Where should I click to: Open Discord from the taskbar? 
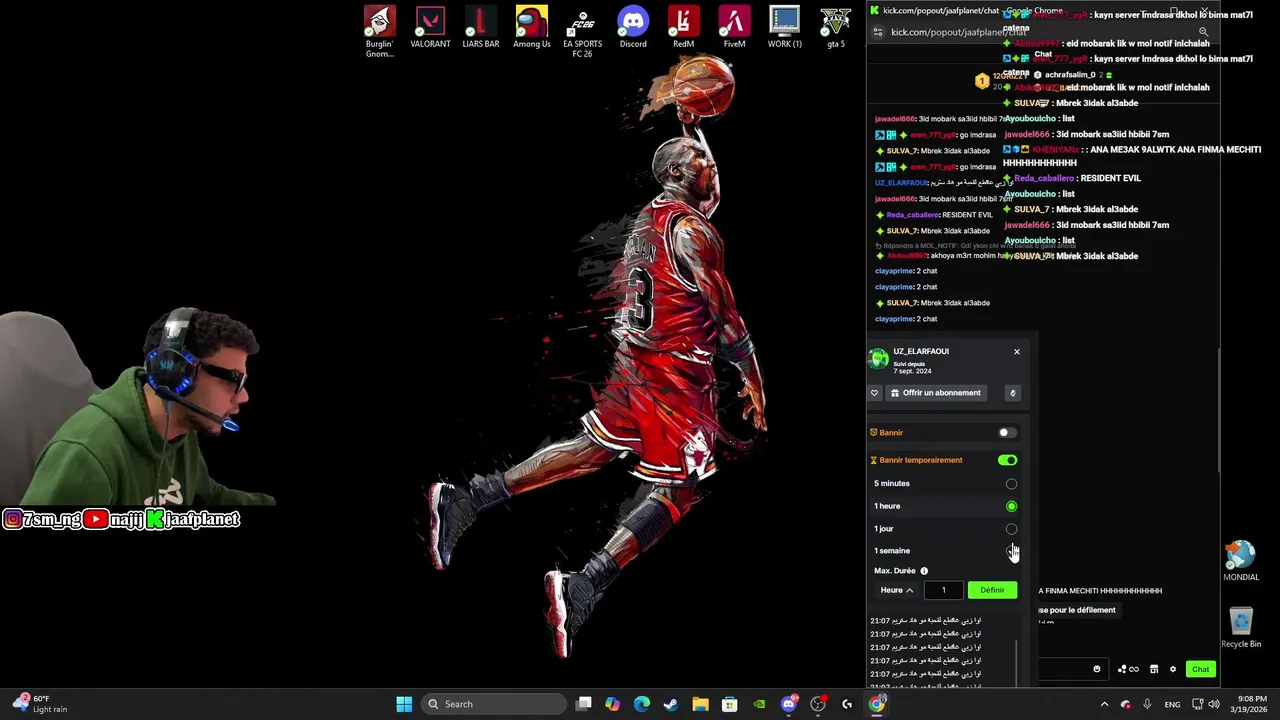pyautogui.click(x=789, y=704)
